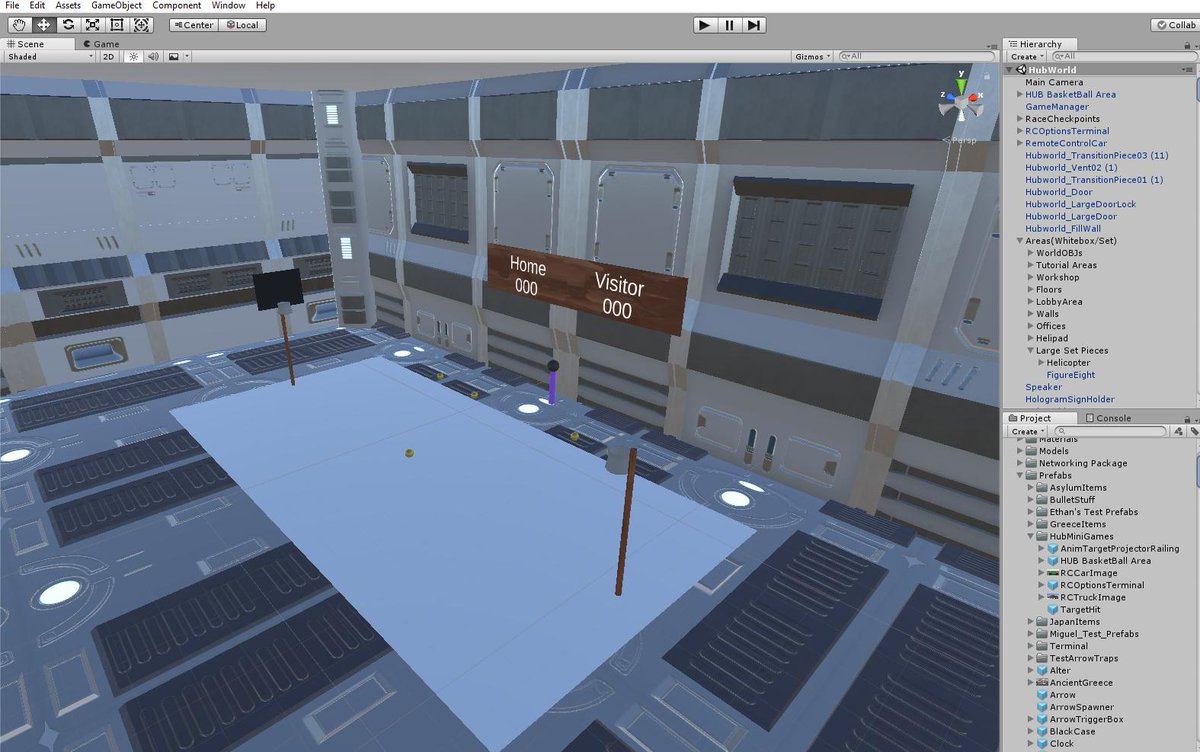The image size is (1200, 752).
Task: Toggle pivot mode Center button
Action: click(194, 25)
